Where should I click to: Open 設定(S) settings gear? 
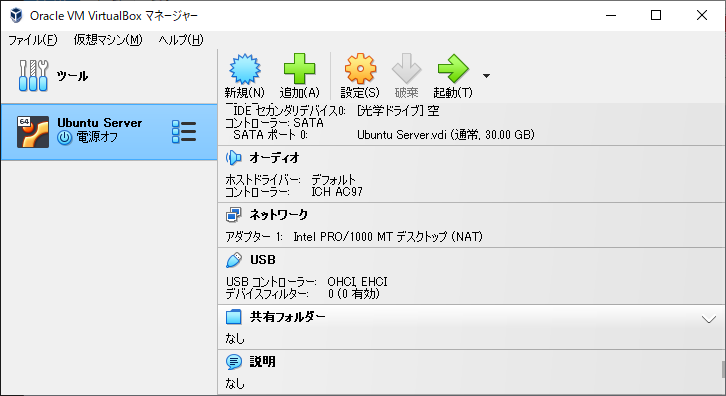click(360, 69)
